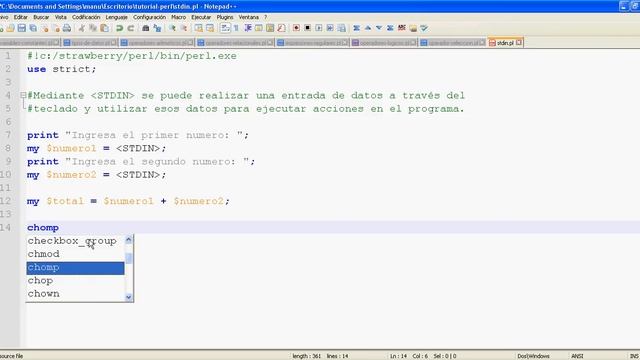Click the up-arrow plugin toolbar icon

click(x=368, y=28)
